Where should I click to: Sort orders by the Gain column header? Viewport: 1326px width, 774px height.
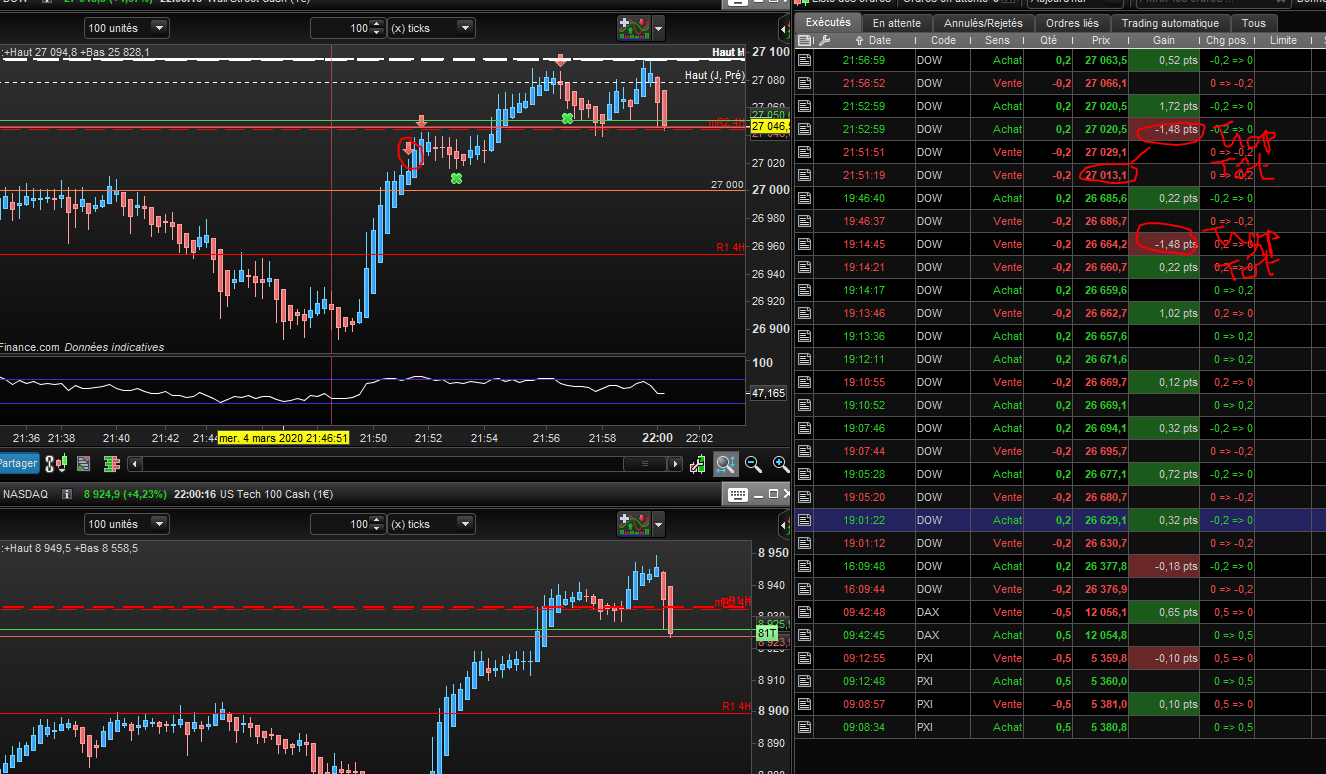click(1163, 41)
